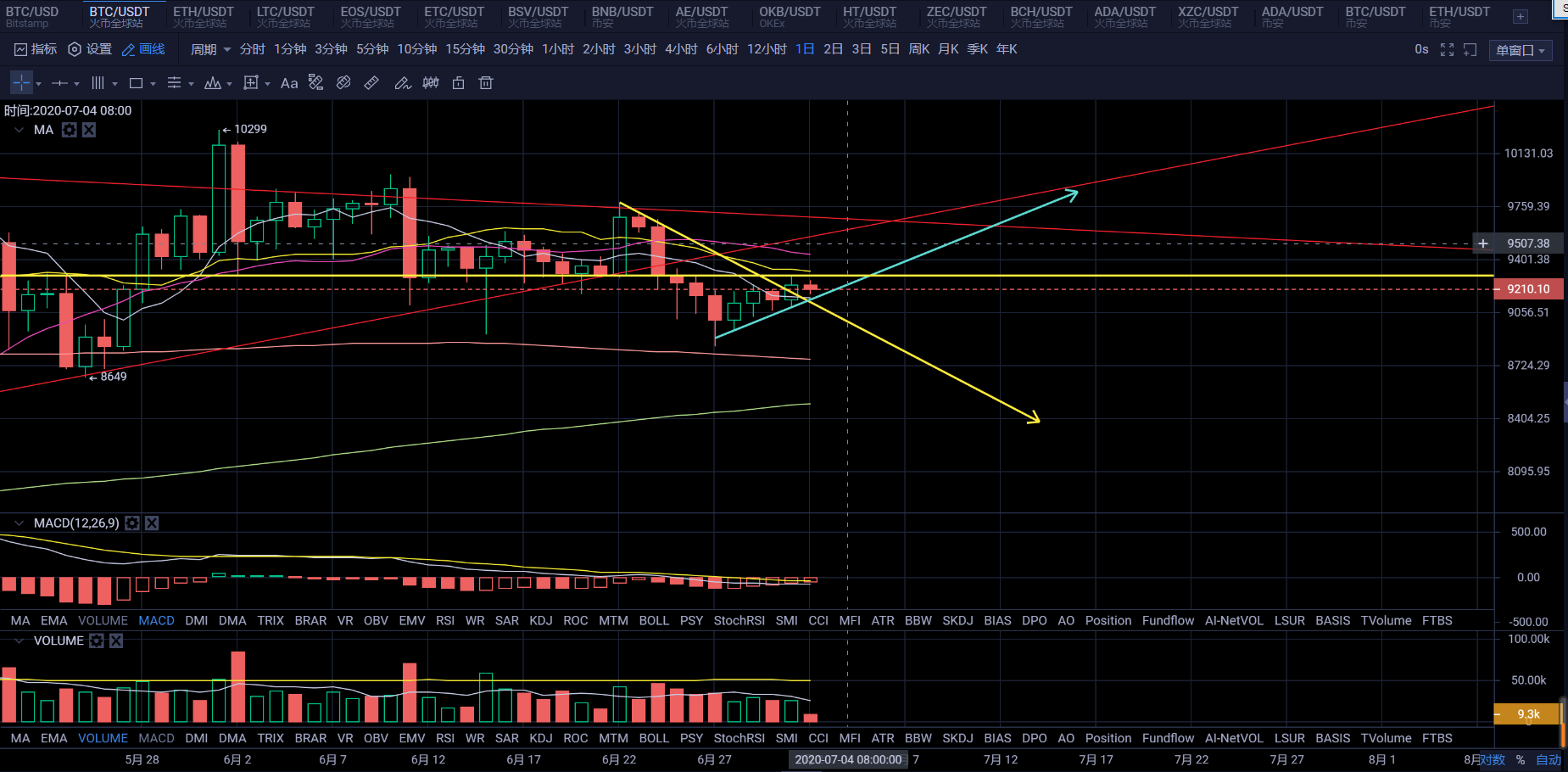Open the 设置 settings button
Viewport: 1568px width, 772px height.
coord(90,49)
